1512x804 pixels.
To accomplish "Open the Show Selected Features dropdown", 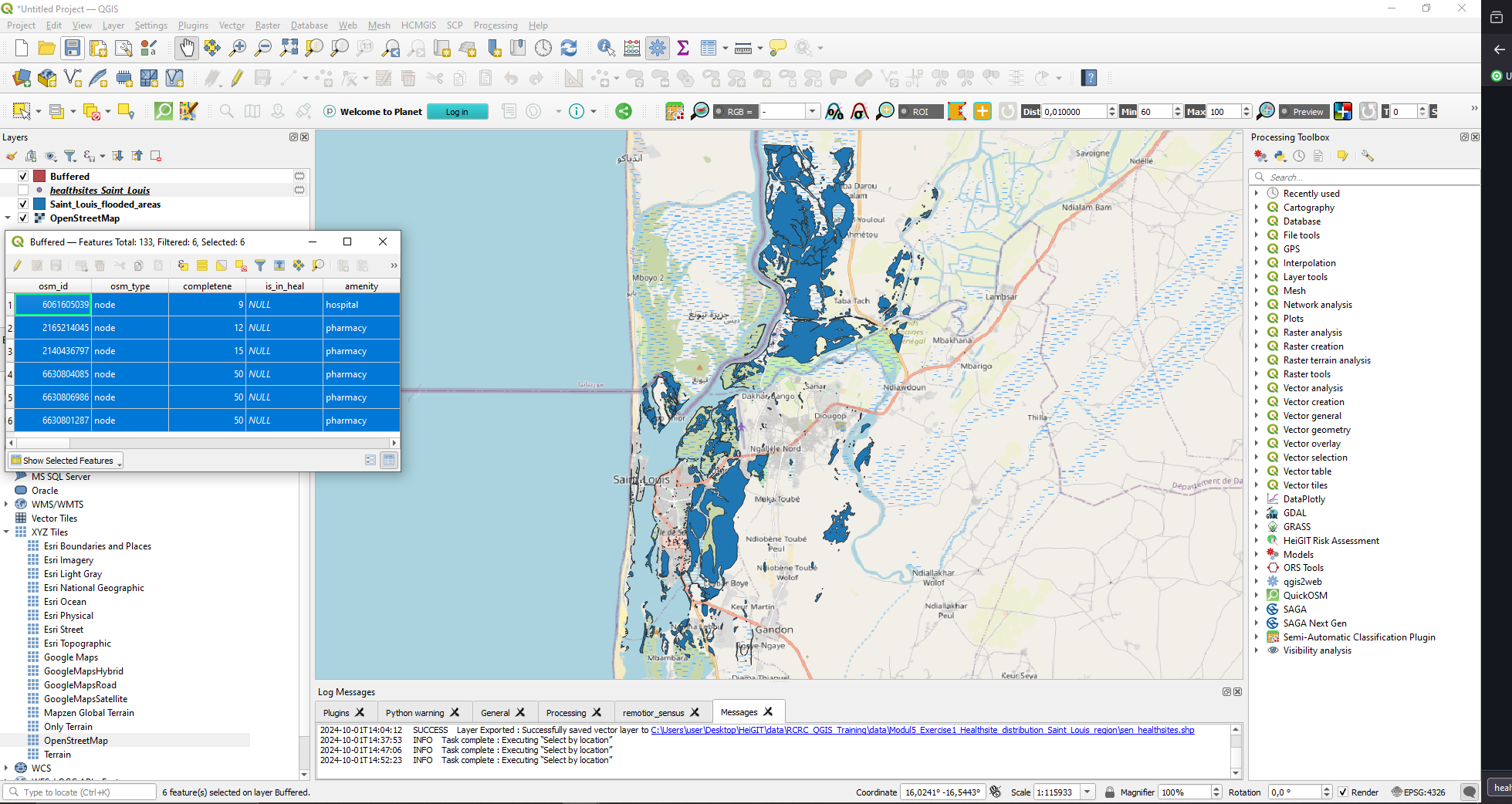I will coord(66,461).
